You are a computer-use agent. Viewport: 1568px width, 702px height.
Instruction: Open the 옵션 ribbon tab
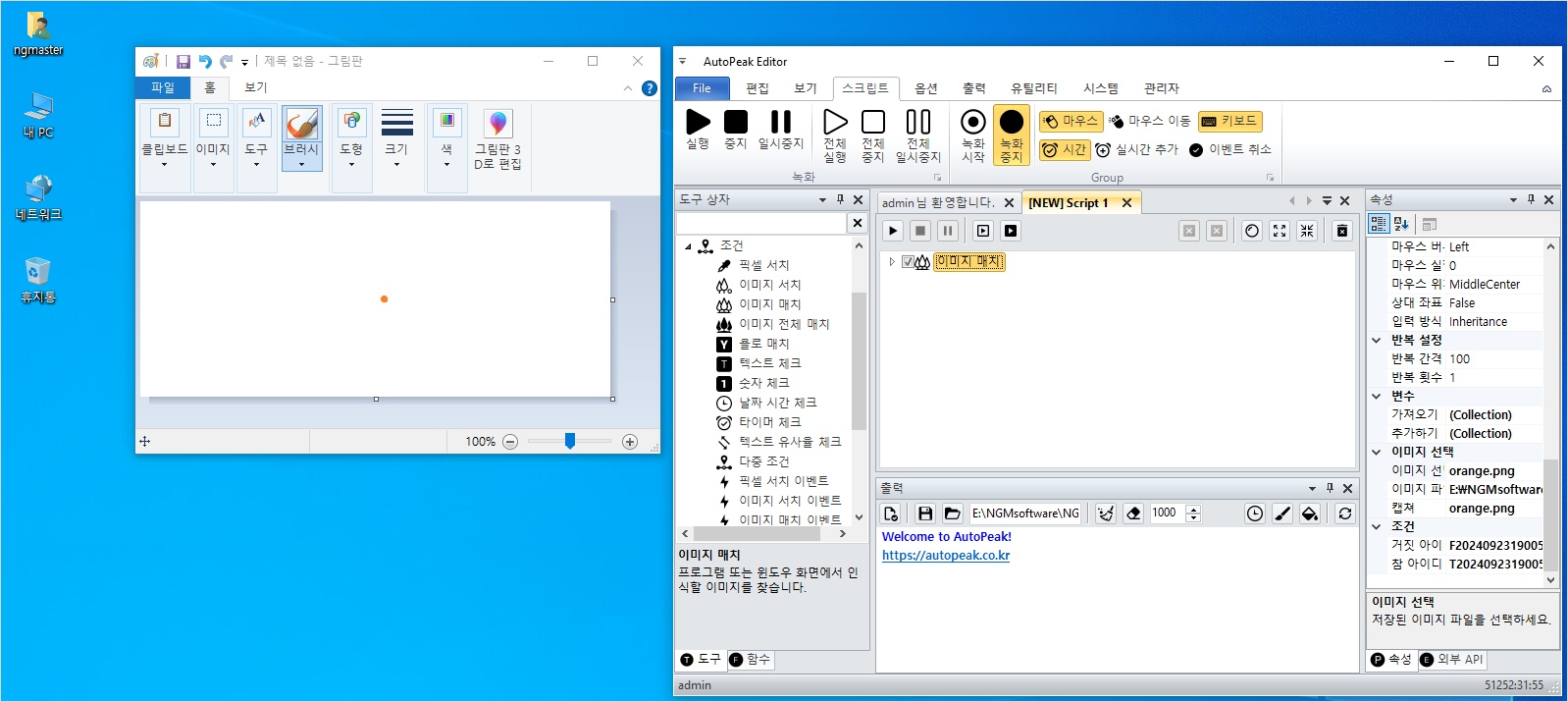click(x=926, y=88)
